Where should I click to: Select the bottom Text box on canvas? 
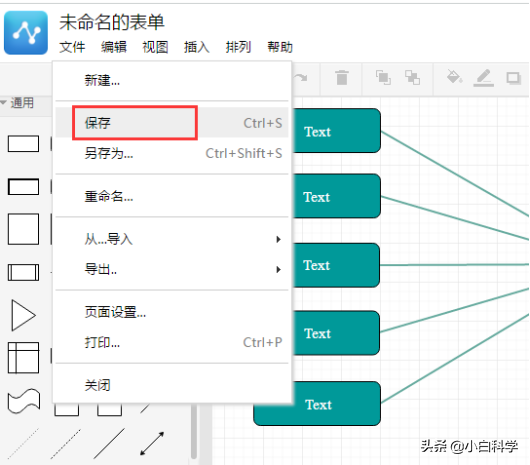tap(317, 403)
